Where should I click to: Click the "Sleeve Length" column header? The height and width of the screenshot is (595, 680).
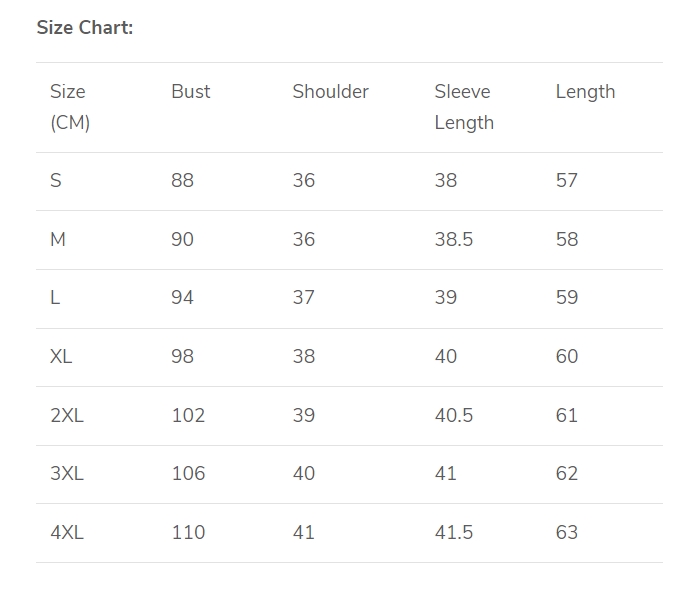pyautogui.click(x=464, y=107)
